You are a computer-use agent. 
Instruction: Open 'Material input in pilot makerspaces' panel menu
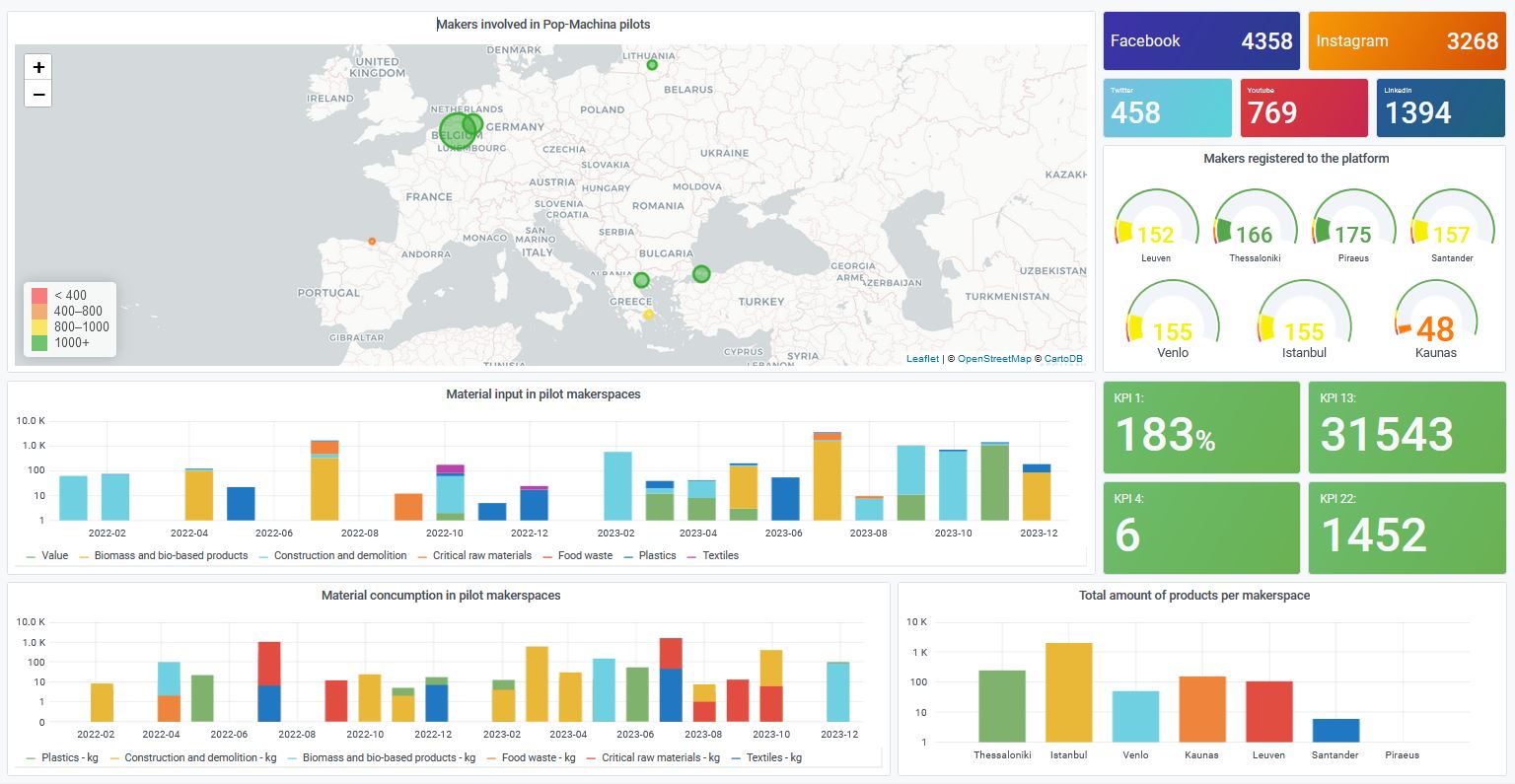pos(543,394)
